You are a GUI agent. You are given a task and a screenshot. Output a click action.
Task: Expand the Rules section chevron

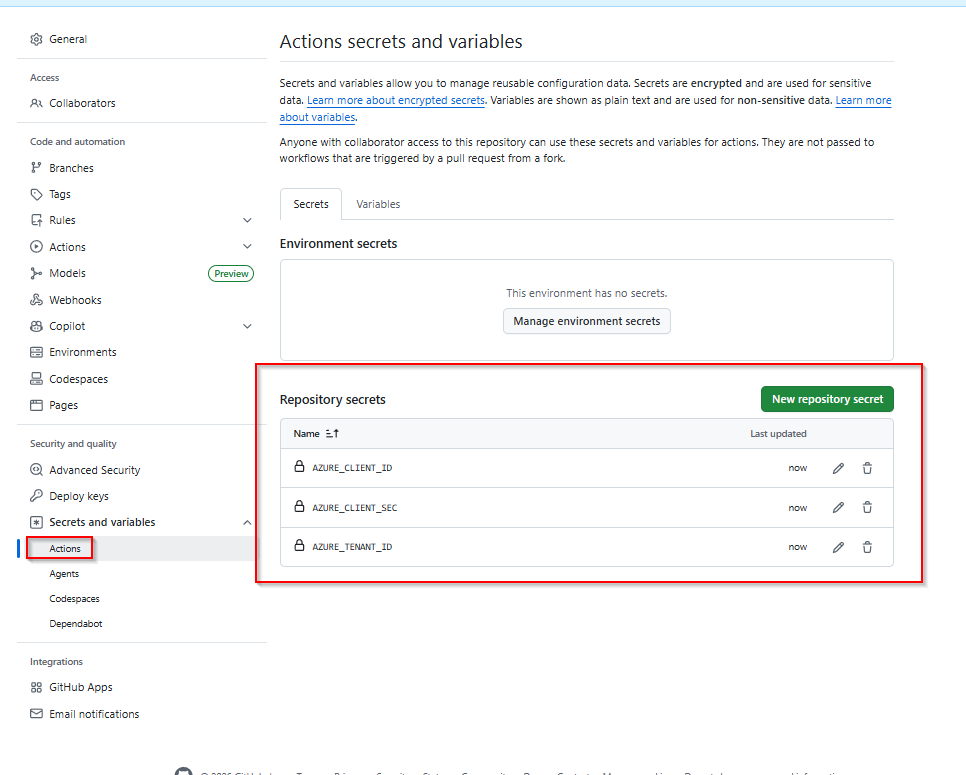pos(247,221)
